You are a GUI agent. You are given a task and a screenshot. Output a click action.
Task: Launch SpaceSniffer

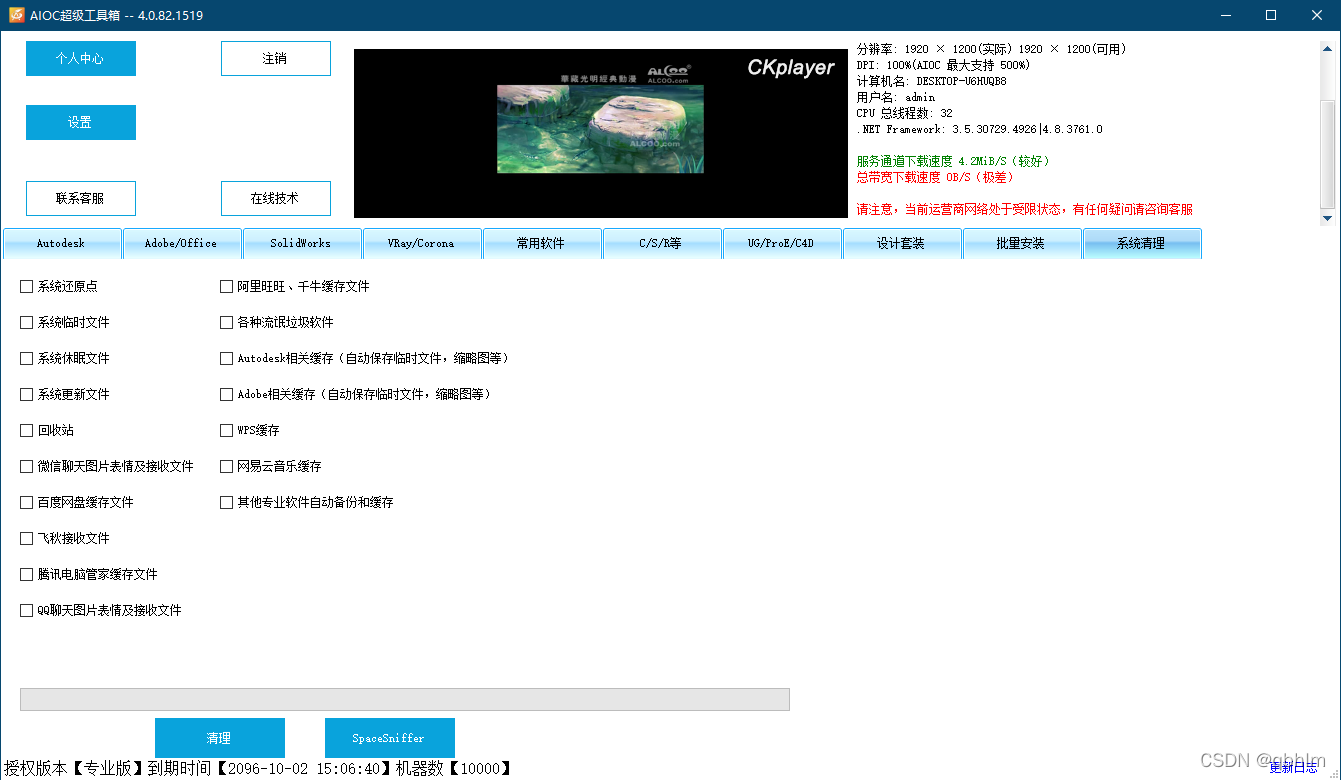(389, 738)
